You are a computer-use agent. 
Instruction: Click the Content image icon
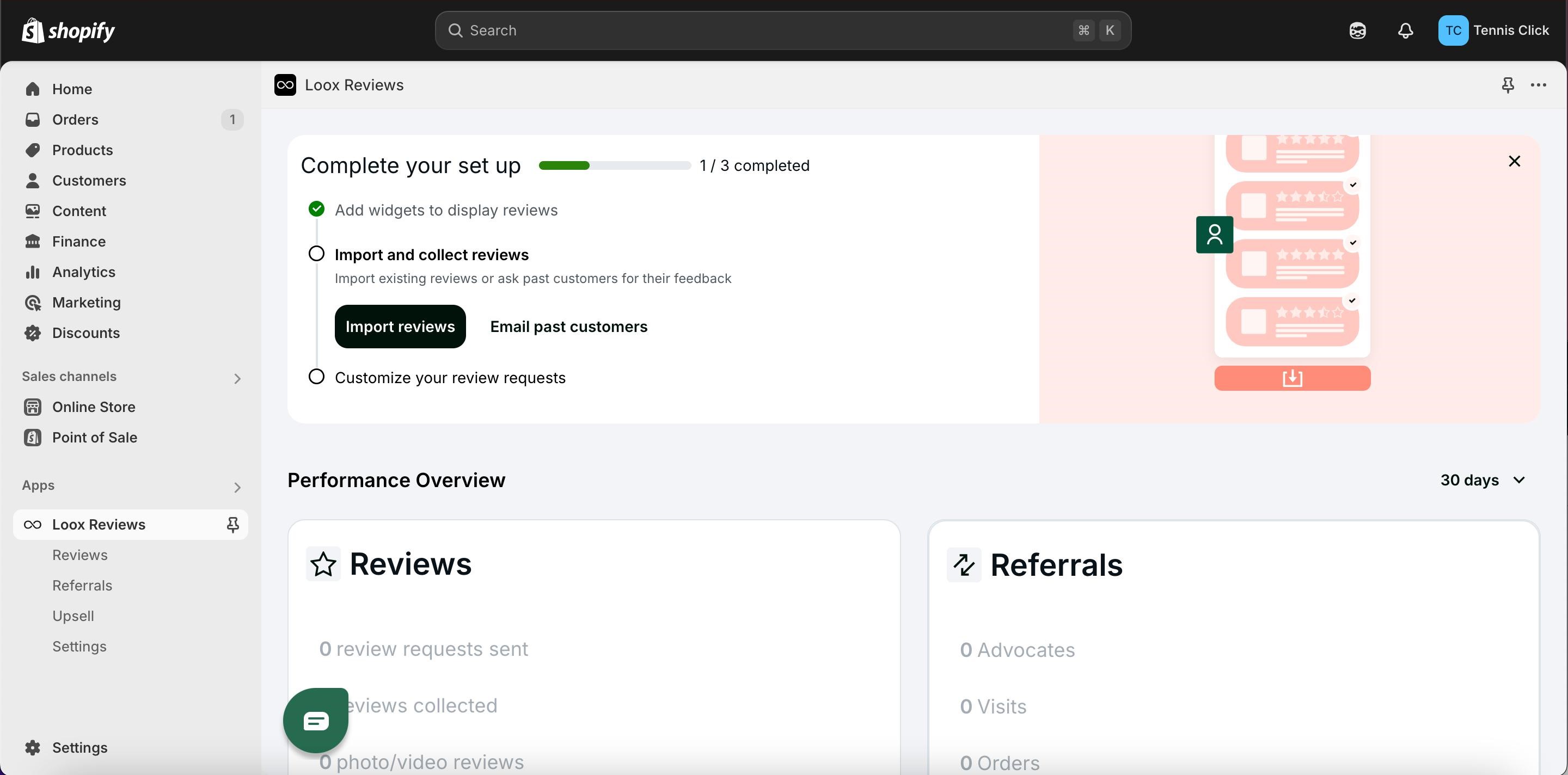(33, 211)
